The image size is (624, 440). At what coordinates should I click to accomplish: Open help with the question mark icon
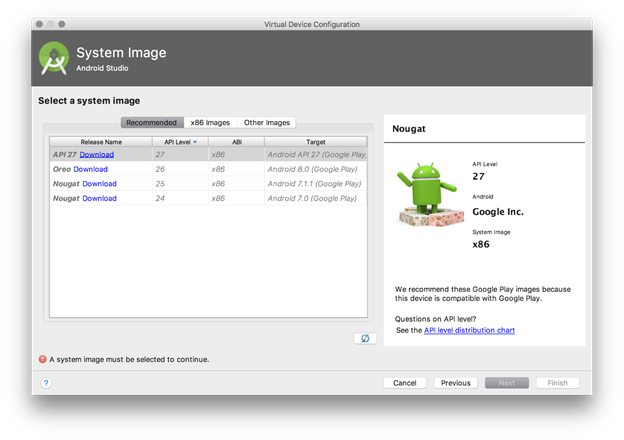tap(46, 383)
